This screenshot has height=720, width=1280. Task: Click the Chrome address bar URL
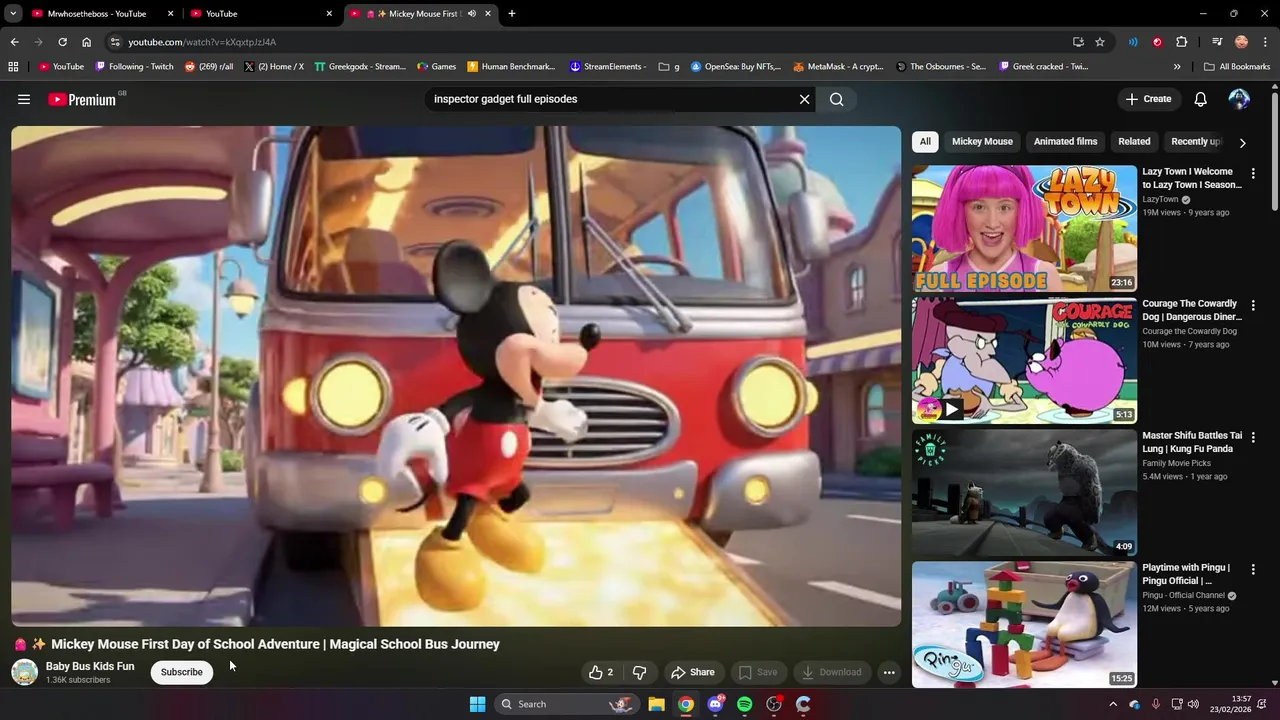tap(202, 42)
